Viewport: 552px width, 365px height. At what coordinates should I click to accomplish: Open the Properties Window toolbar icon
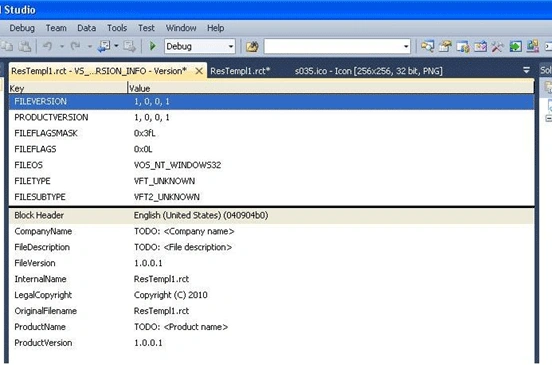[445, 46]
